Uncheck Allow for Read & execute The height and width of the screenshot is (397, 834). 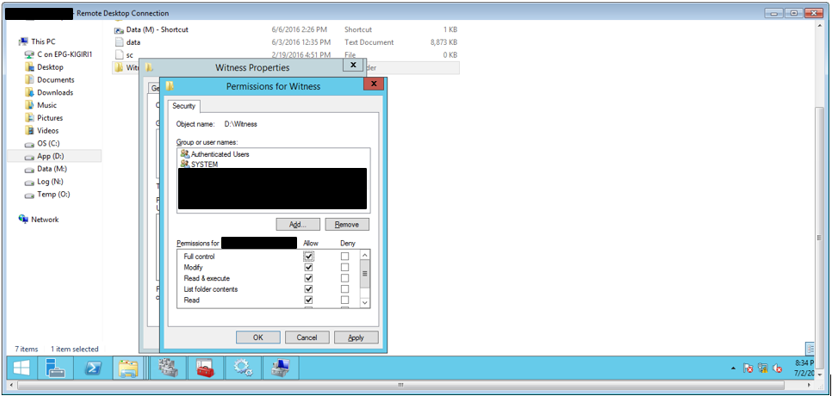[308, 278]
